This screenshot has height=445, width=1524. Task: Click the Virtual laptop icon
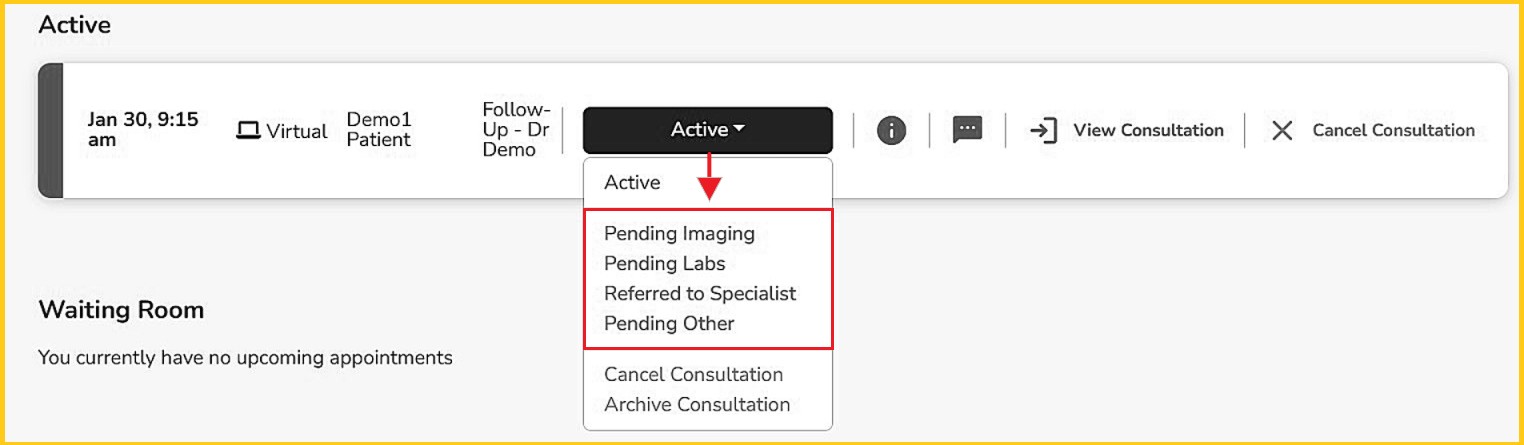(247, 131)
